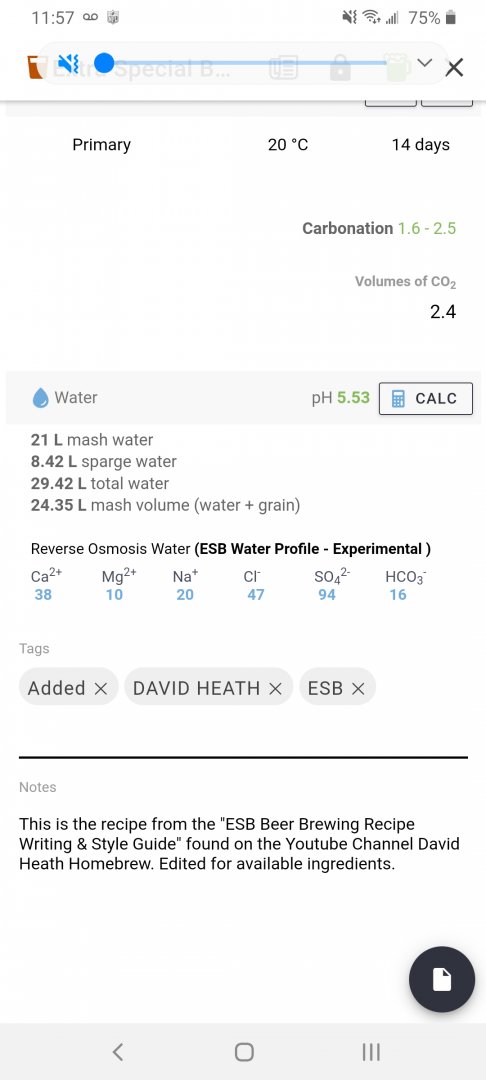Open Android recent apps button
This screenshot has height=1080, width=486.
pos(370,1052)
